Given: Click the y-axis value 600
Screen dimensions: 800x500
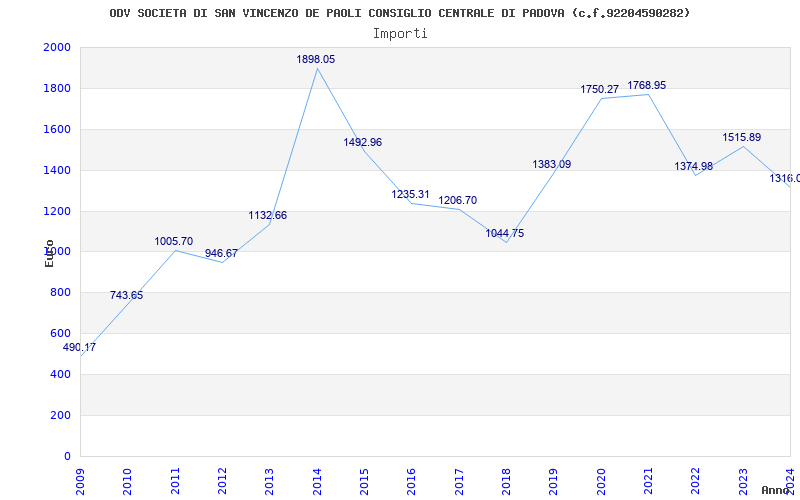Looking at the screenshot, I should 60,334.
